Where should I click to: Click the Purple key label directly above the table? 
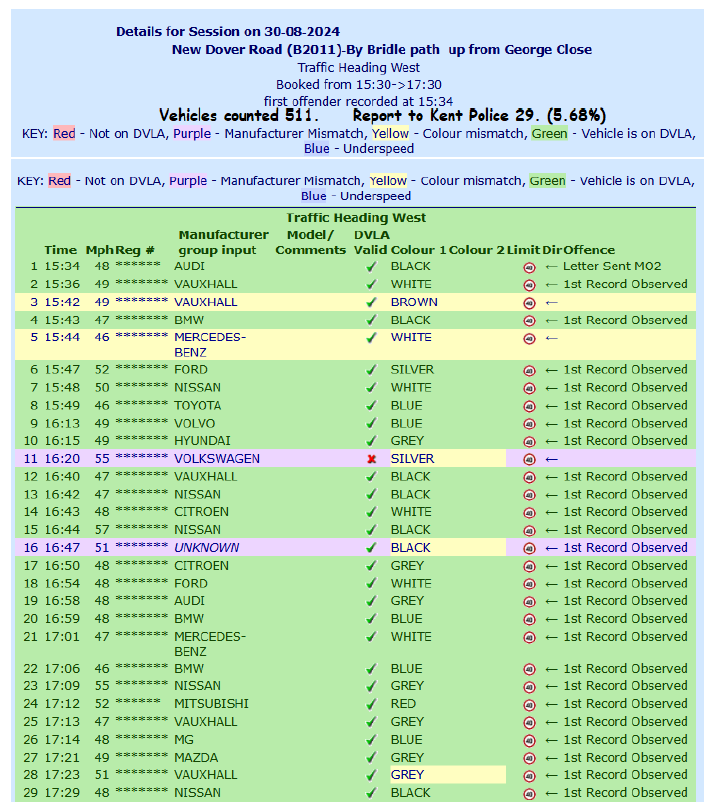point(188,181)
